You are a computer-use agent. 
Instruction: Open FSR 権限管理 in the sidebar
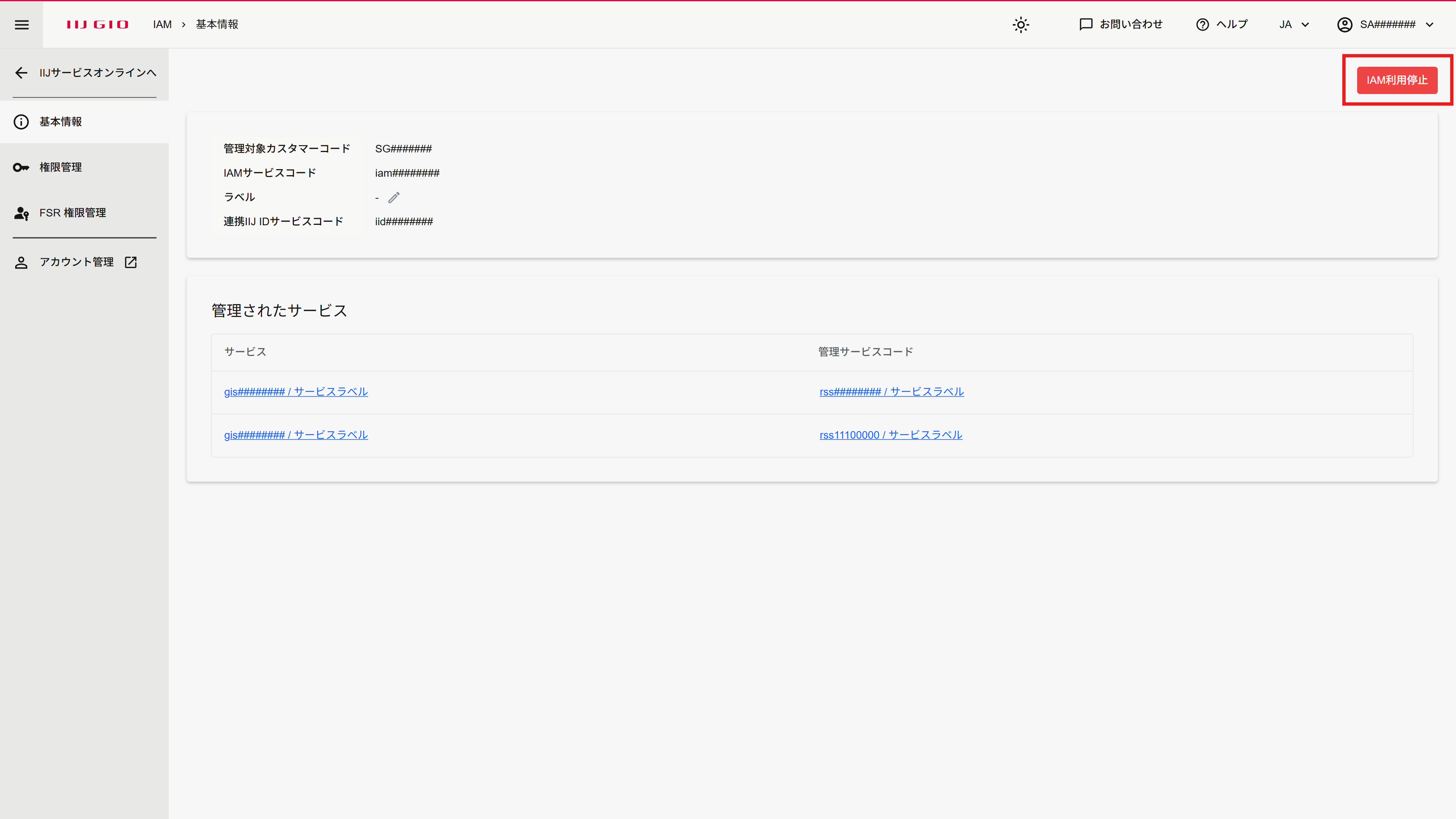click(84, 212)
